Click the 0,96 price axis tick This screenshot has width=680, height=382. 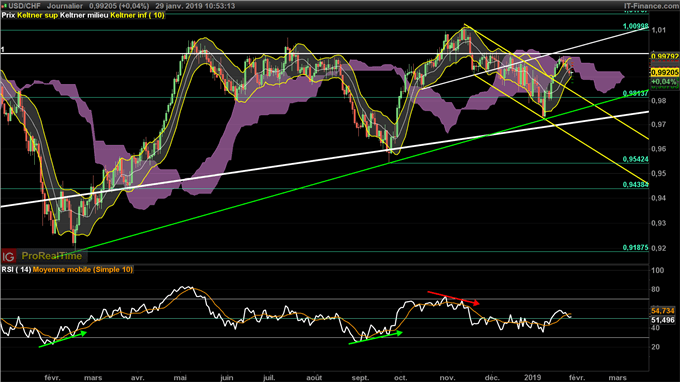[x=659, y=149]
